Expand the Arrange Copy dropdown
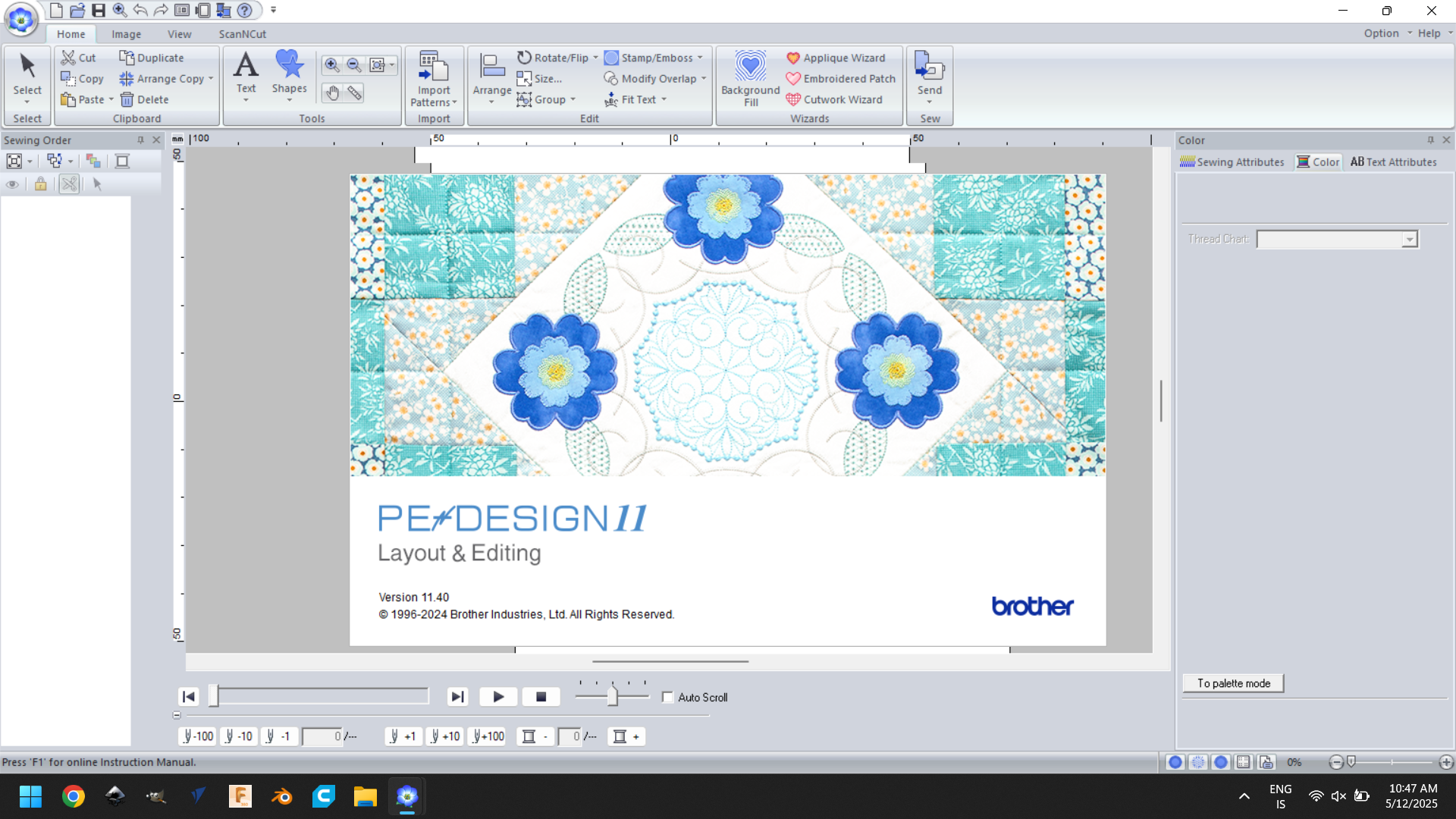This screenshot has width=1456, height=819. tap(211, 79)
